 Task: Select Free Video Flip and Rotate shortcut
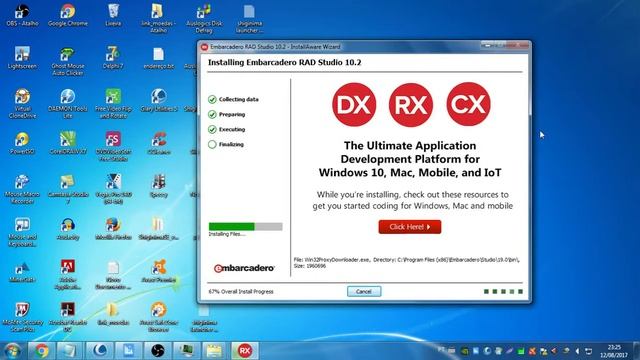tap(113, 104)
